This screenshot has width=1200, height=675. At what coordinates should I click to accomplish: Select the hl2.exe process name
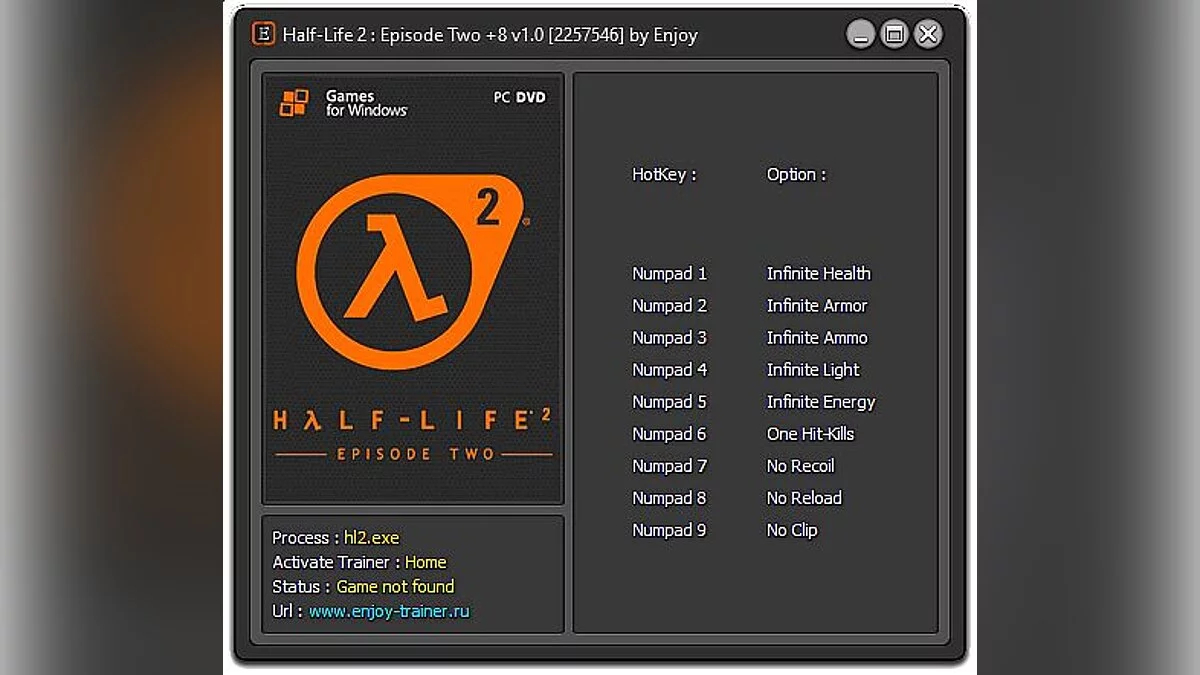click(370, 537)
